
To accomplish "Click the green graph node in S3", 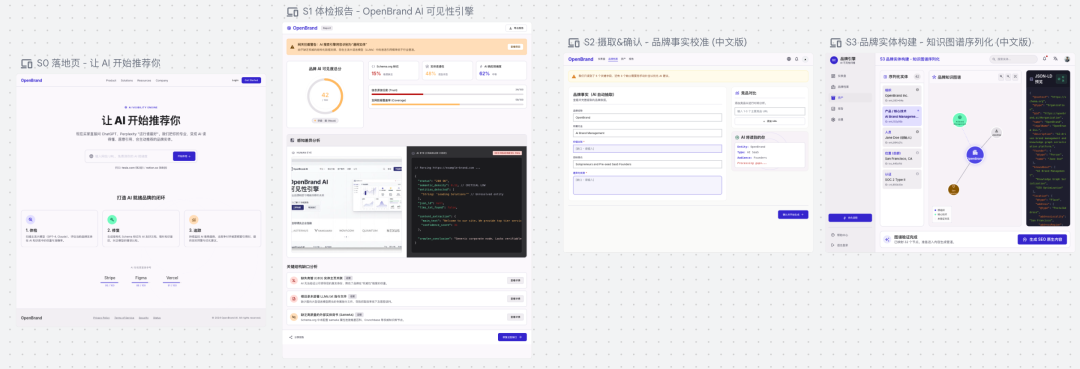I will click(x=959, y=120).
